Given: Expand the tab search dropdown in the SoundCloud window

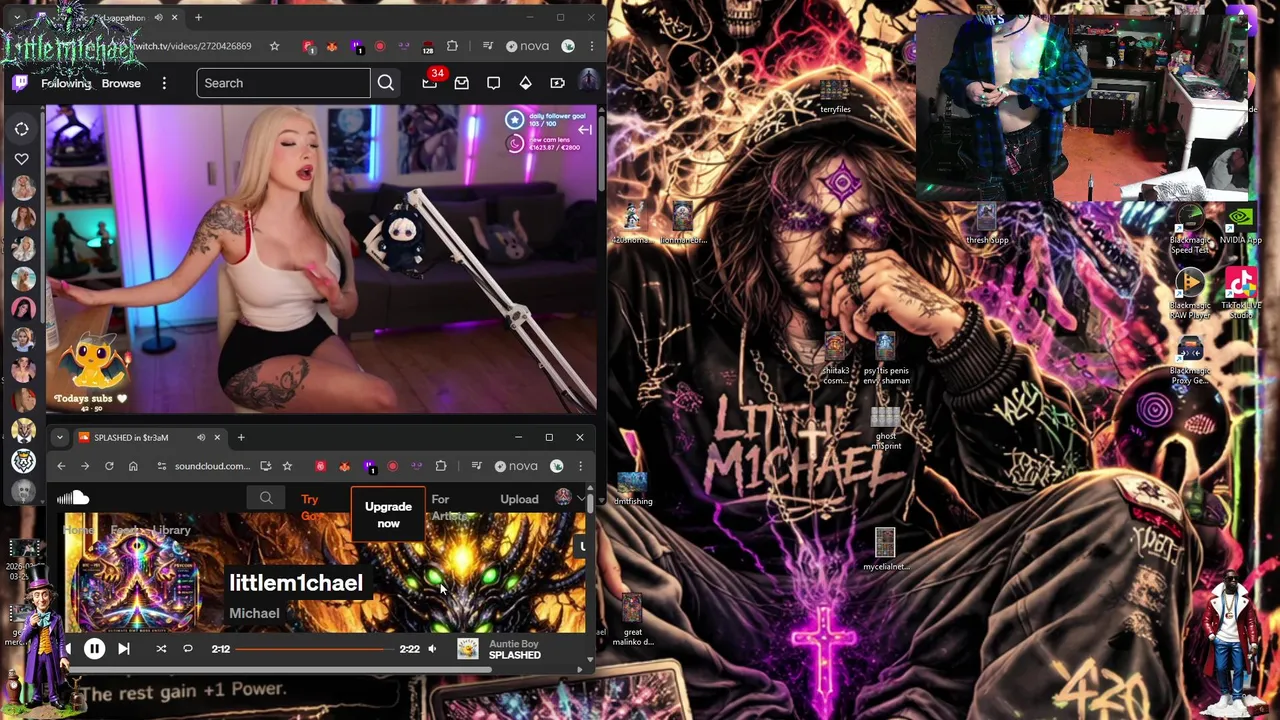Looking at the screenshot, I should (60, 437).
